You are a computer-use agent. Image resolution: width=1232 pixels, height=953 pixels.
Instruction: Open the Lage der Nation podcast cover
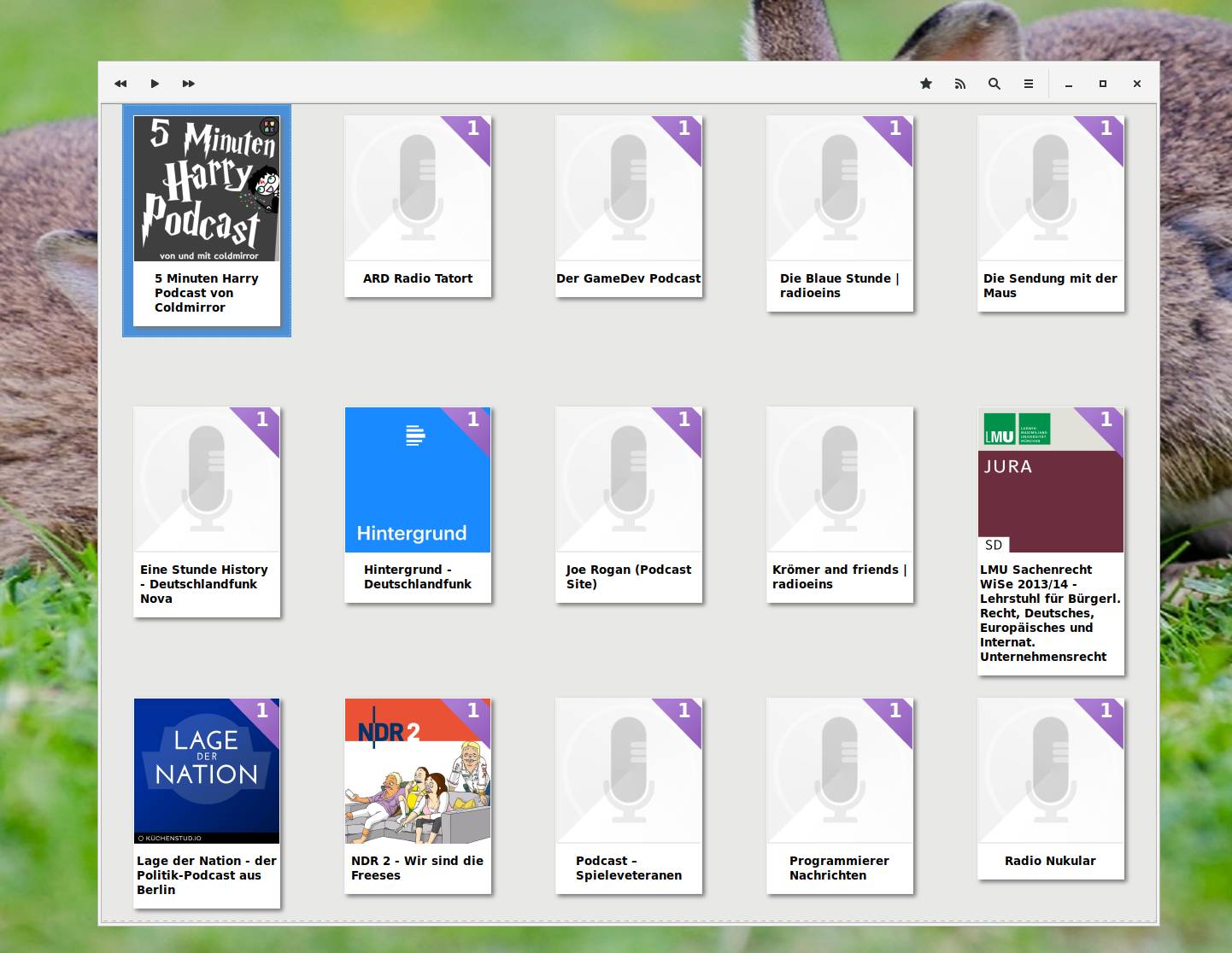coord(207,771)
